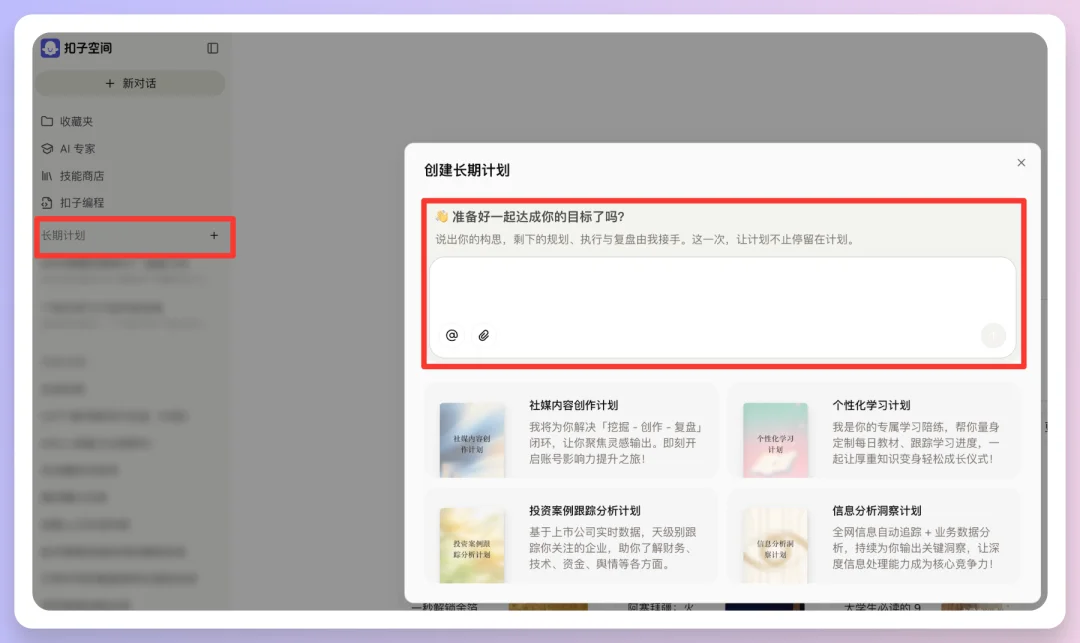Open 收藏夹 via its folder icon
Viewport: 1080px width, 643px height.
[x=47, y=121]
